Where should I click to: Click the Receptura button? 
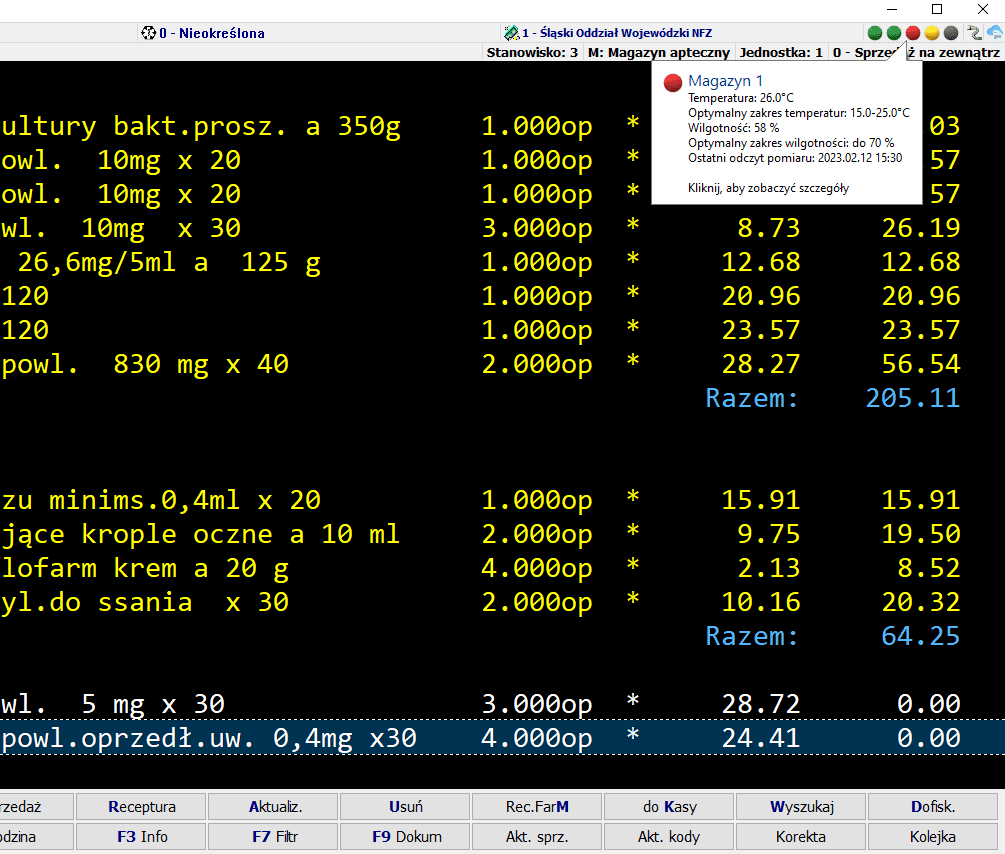pyautogui.click(x=142, y=807)
